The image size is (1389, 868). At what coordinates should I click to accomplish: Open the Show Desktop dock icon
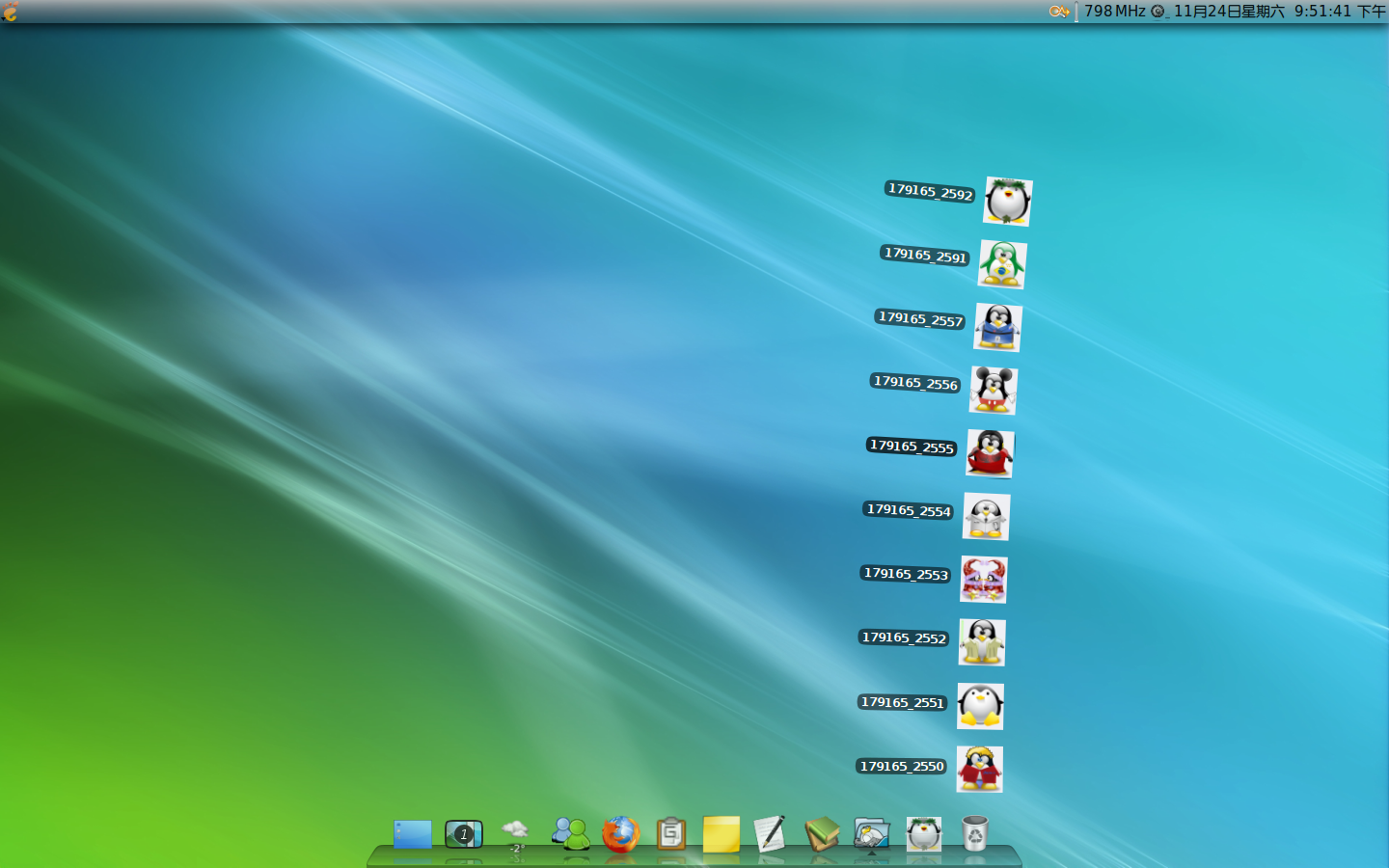coord(412,834)
